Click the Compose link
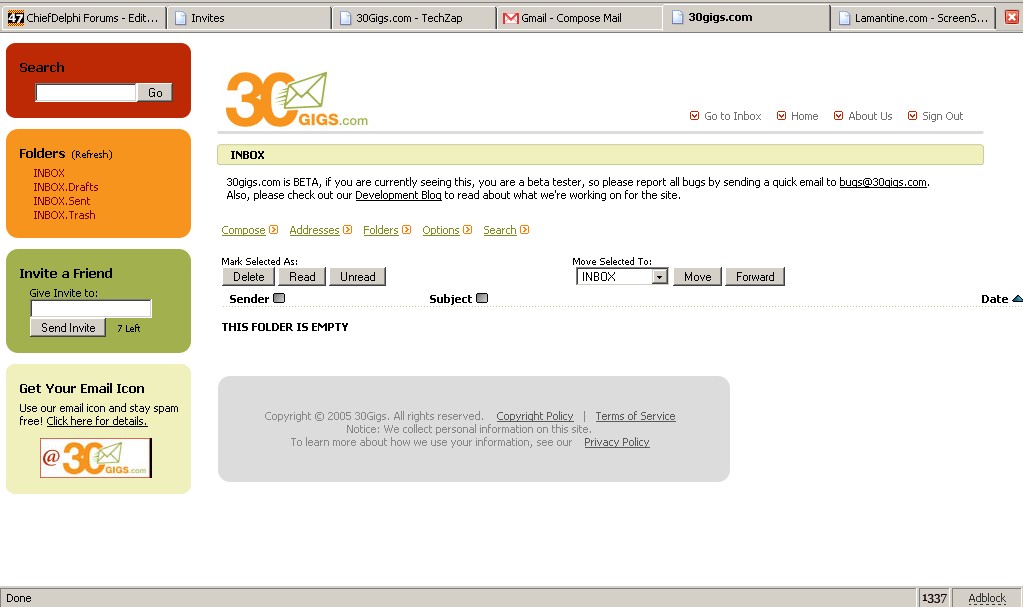The width and height of the screenshot is (1023, 607). [243, 230]
